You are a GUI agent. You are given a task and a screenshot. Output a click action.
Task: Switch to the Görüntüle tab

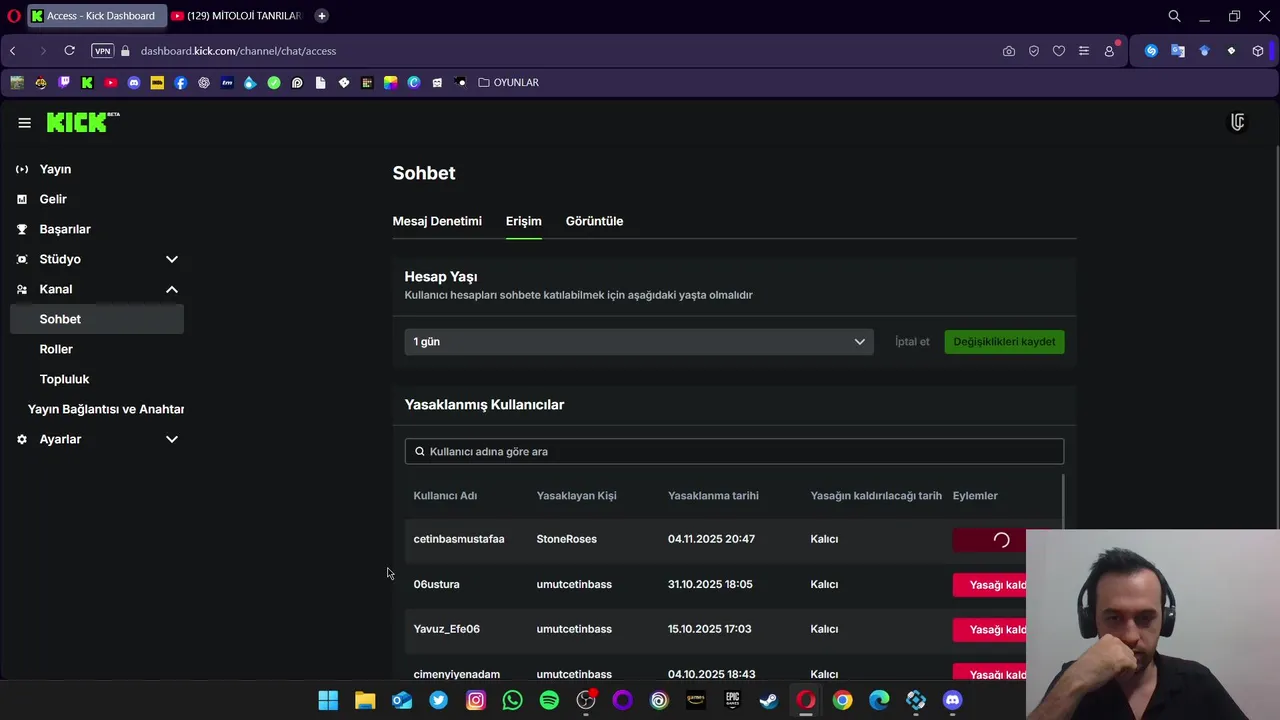pos(594,221)
